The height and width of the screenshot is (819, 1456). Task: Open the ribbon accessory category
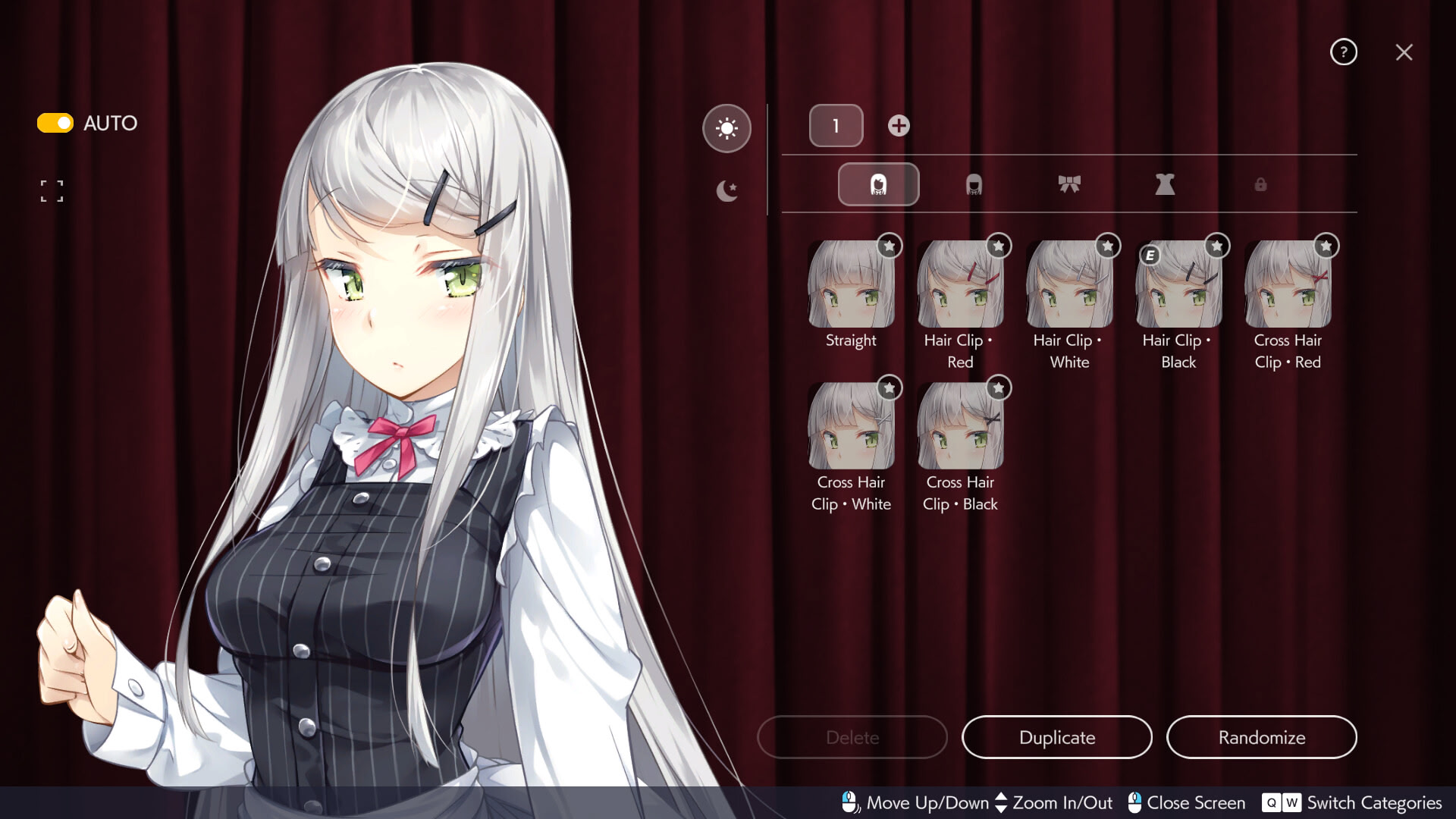coord(1069,184)
